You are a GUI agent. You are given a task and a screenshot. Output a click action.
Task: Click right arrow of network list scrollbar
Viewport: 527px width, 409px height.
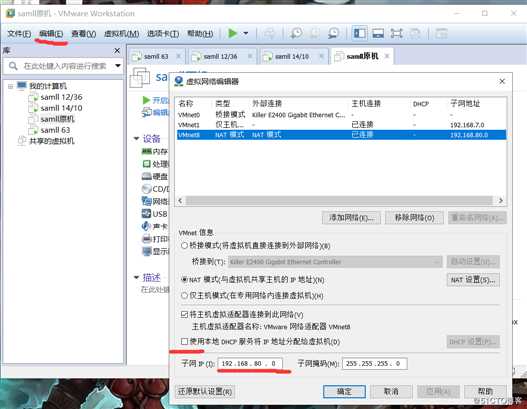coord(501,201)
